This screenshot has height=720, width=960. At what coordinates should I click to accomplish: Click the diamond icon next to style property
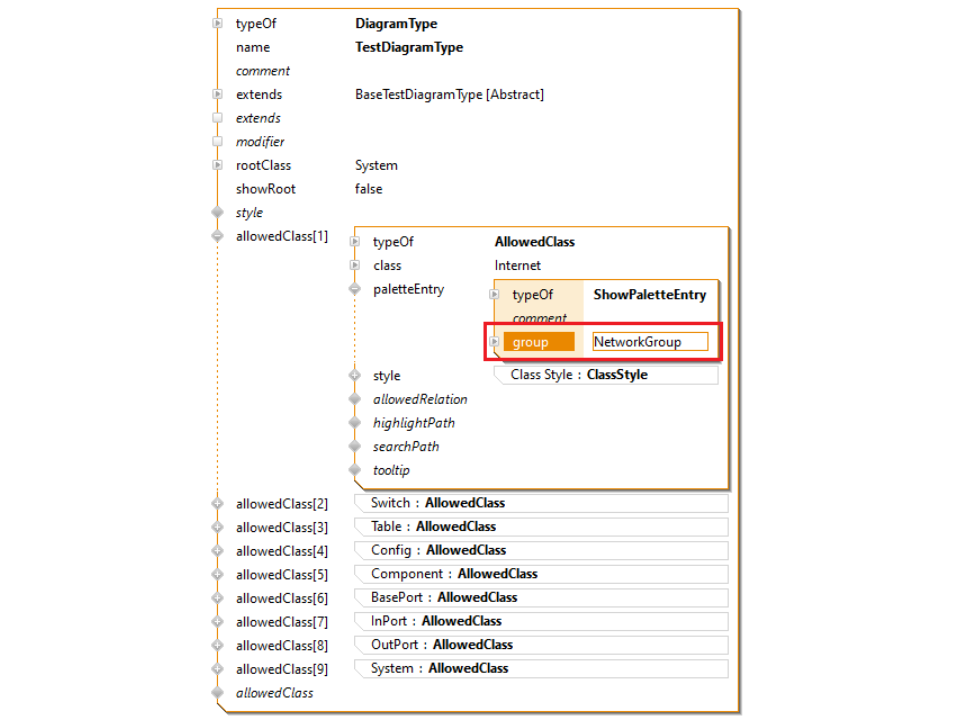click(x=218, y=212)
